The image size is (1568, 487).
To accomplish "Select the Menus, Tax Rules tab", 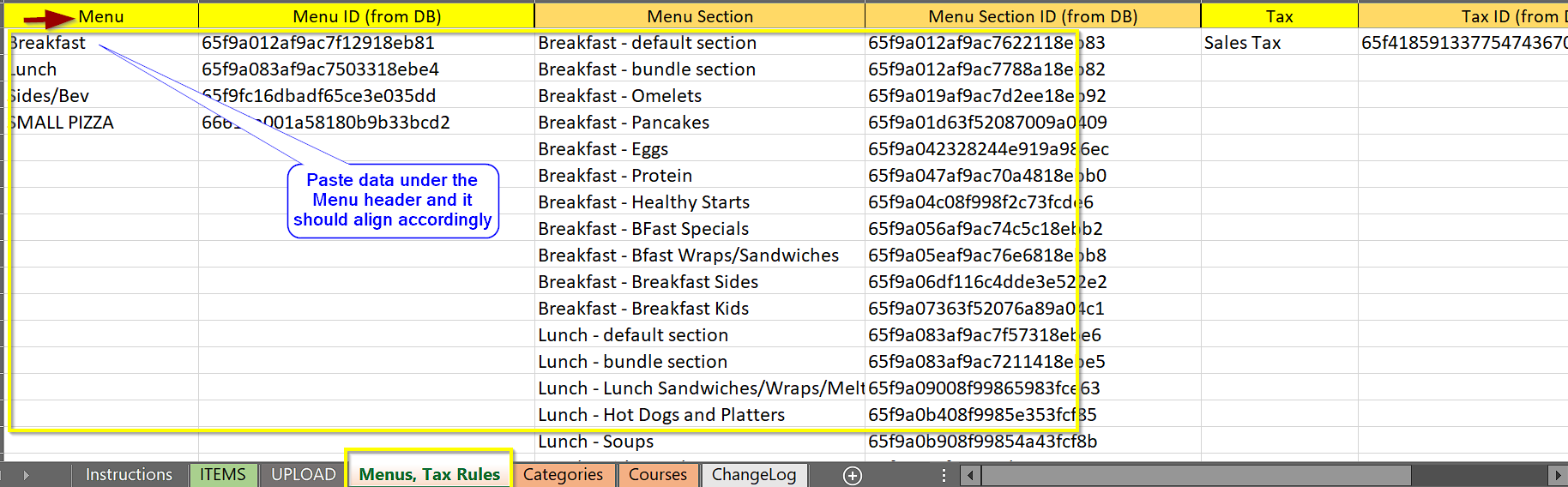I will pyautogui.click(x=429, y=475).
